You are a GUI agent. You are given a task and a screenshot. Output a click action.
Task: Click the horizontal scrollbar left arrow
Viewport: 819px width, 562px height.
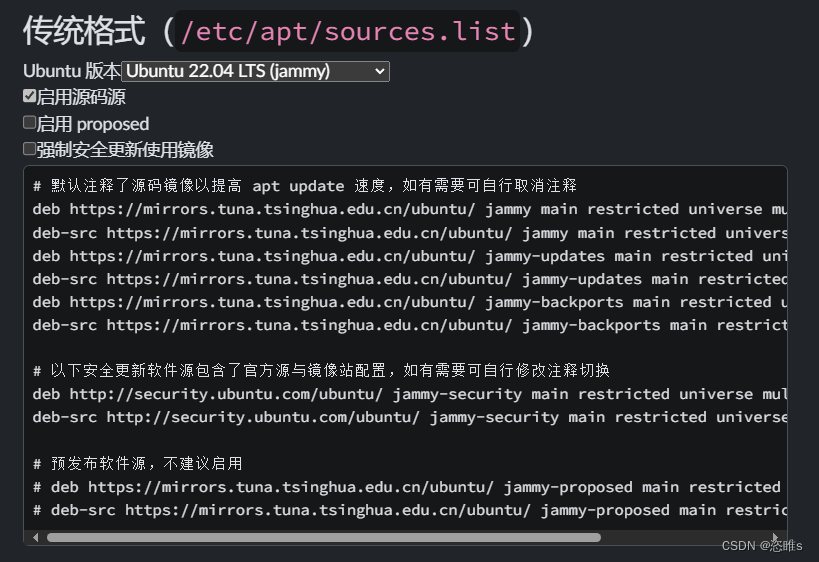36,537
